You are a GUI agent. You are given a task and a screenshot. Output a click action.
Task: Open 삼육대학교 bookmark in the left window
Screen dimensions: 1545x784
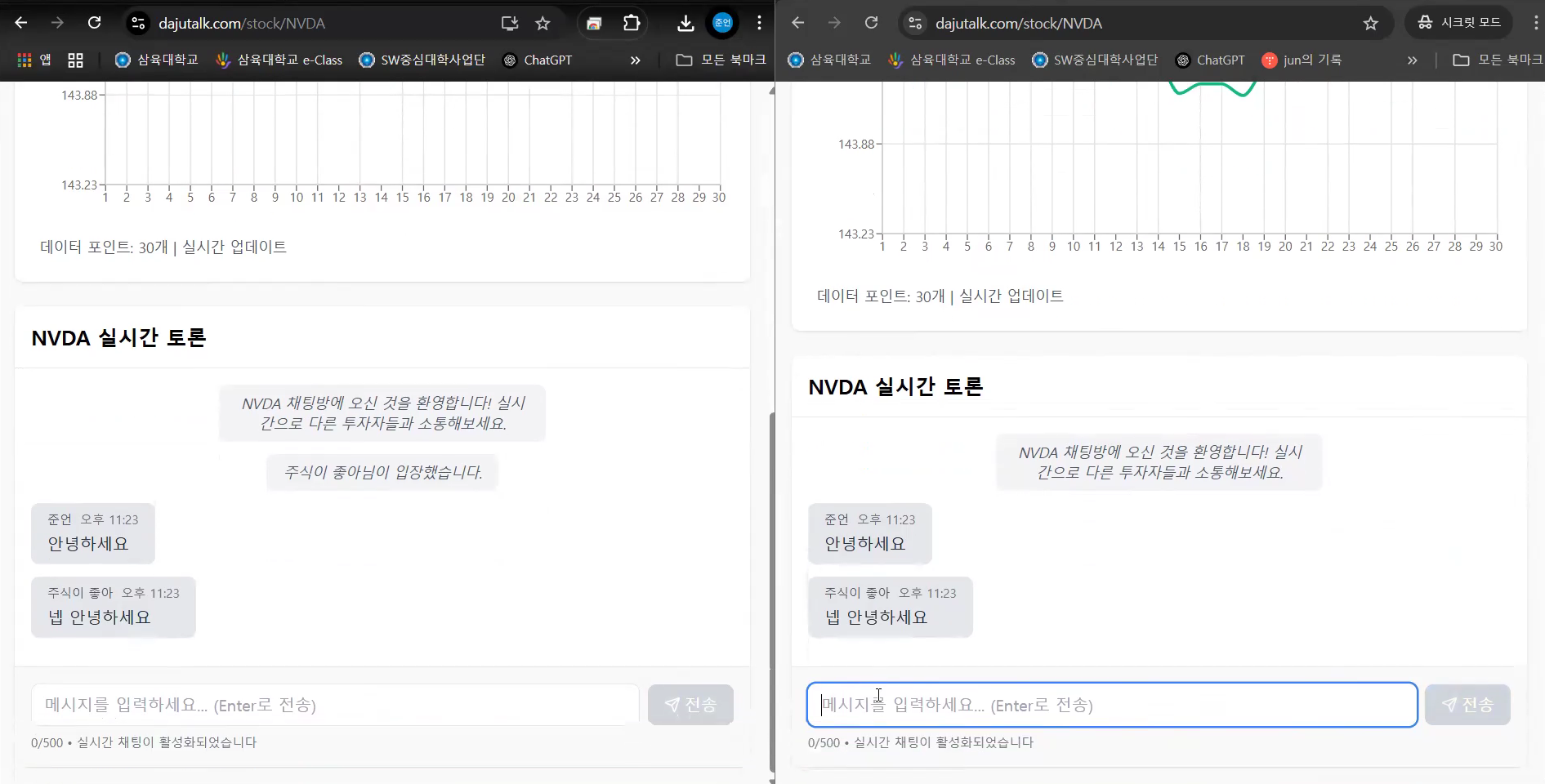coord(157,60)
